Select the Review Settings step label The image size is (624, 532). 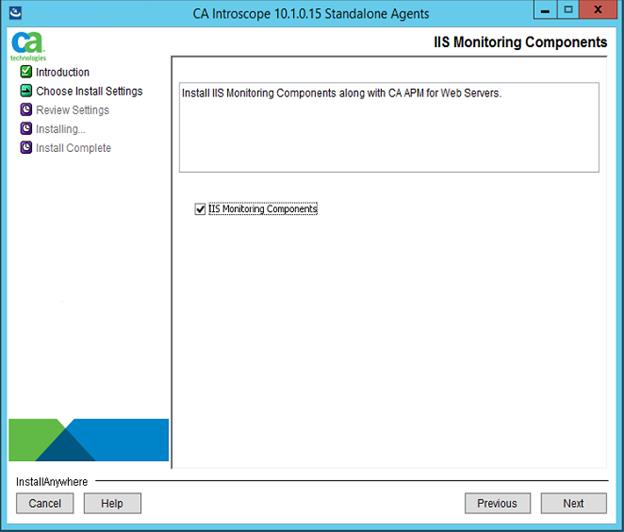tap(72, 110)
